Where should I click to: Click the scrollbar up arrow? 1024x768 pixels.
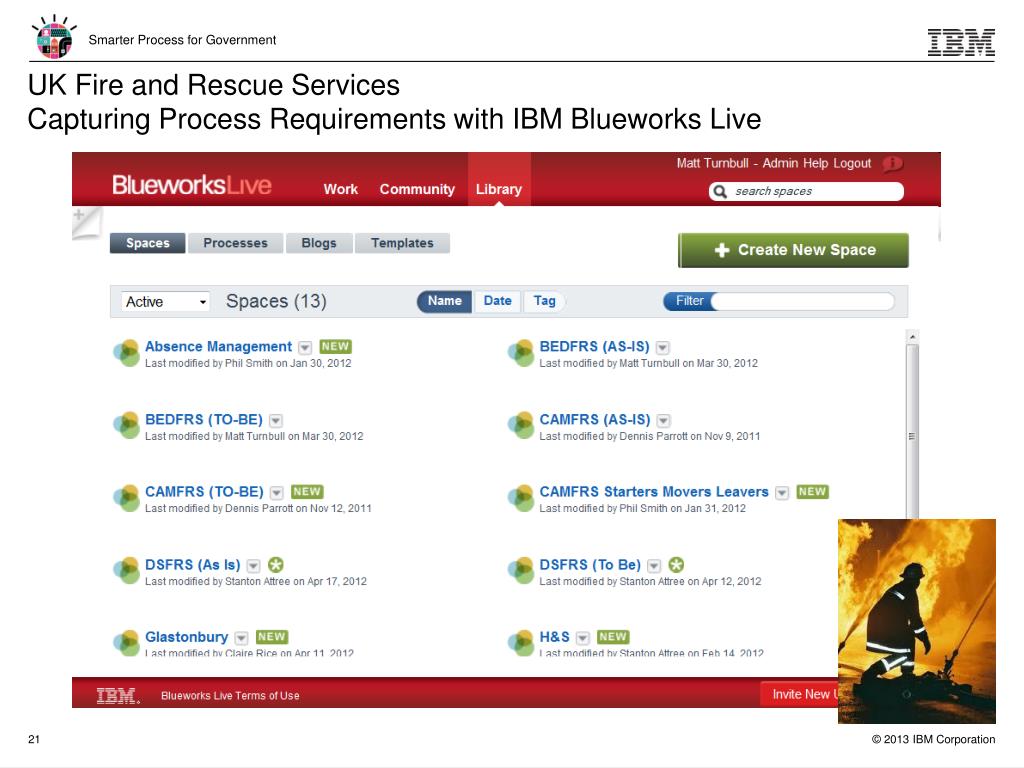[912, 337]
